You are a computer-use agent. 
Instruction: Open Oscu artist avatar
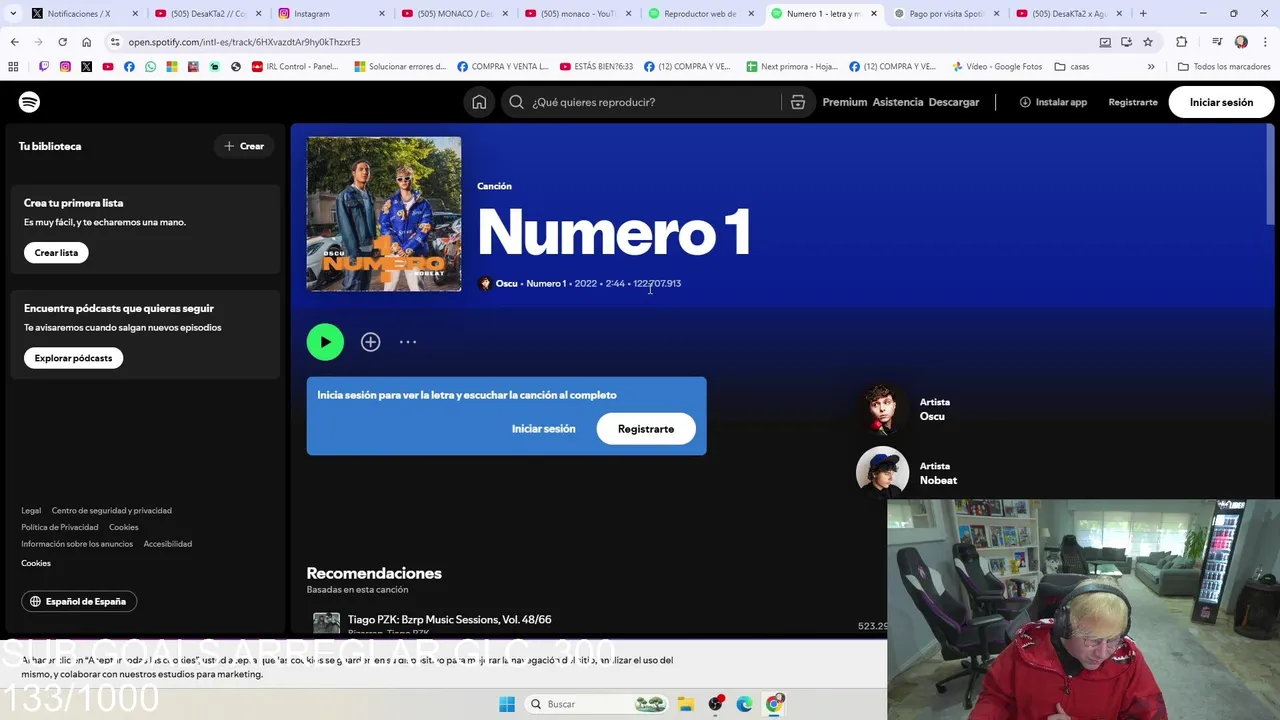(882, 408)
